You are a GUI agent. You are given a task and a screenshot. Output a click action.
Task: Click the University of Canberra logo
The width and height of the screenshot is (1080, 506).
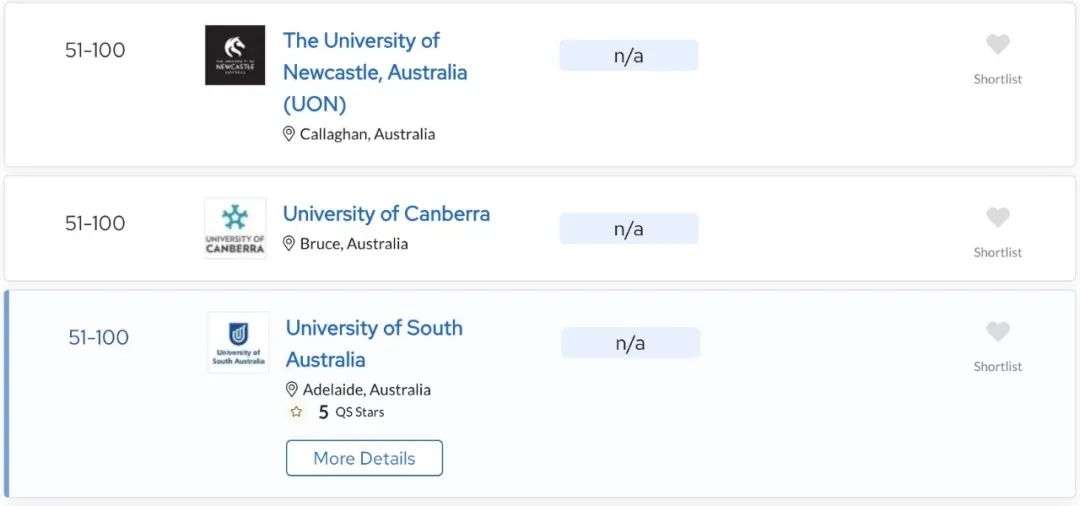[235, 229]
